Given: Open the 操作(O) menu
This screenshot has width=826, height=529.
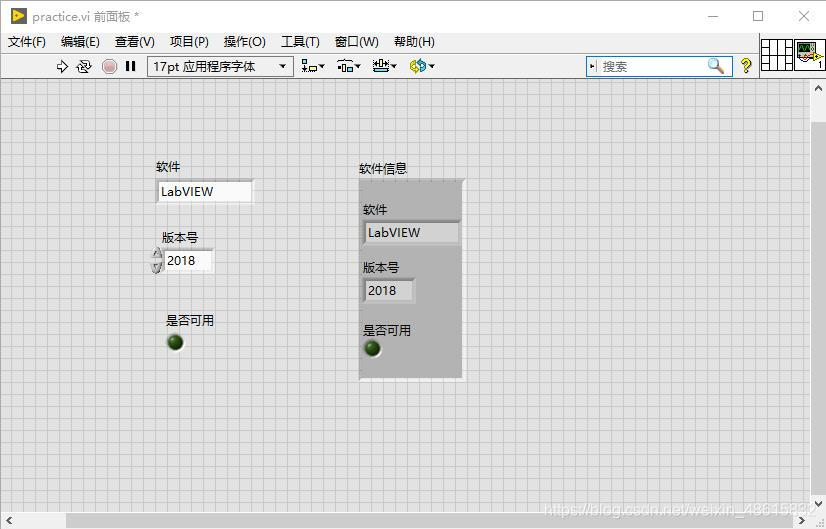Looking at the screenshot, I should click(244, 42).
